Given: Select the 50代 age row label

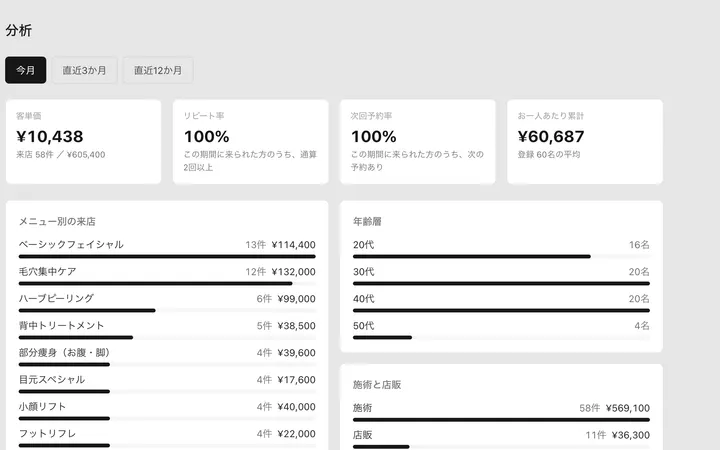Looking at the screenshot, I should 364,326.
